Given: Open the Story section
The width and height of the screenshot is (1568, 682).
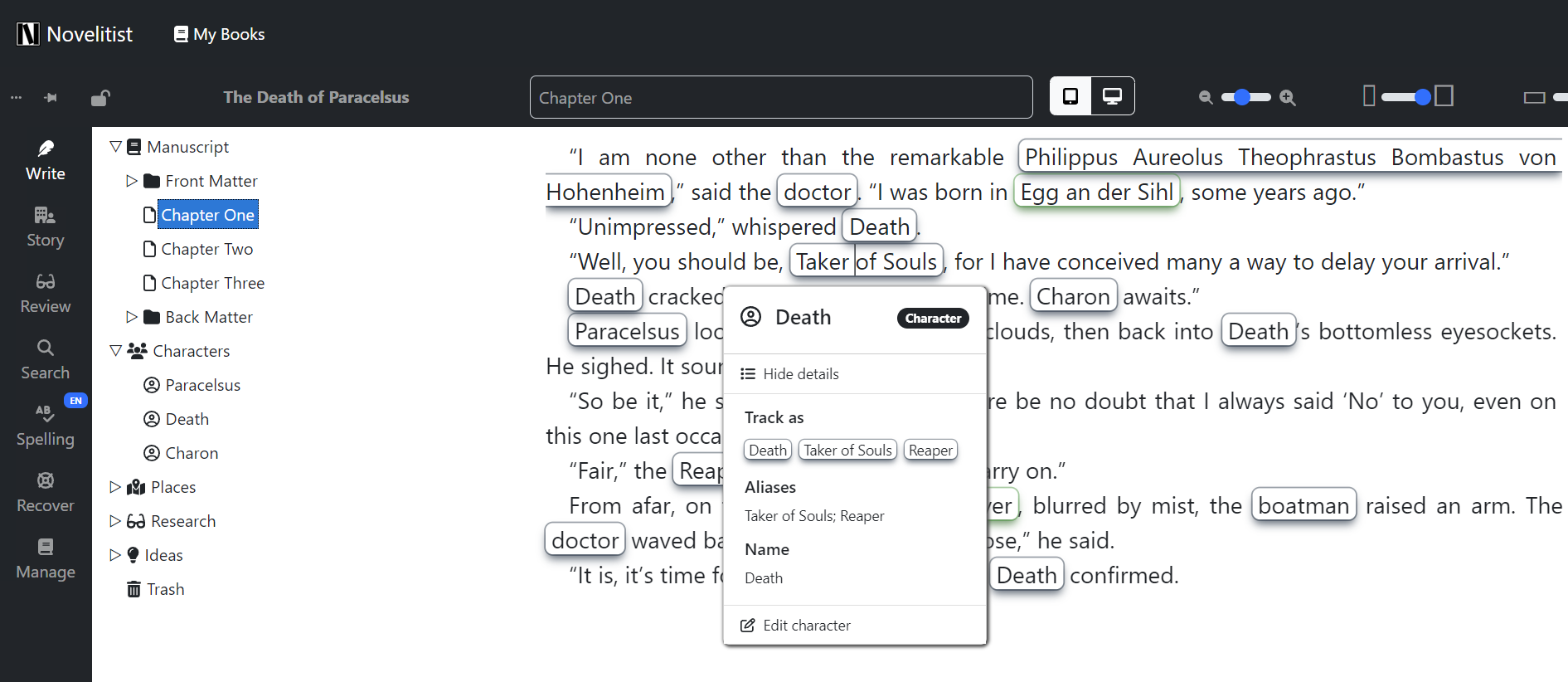Looking at the screenshot, I should (46, 227).
